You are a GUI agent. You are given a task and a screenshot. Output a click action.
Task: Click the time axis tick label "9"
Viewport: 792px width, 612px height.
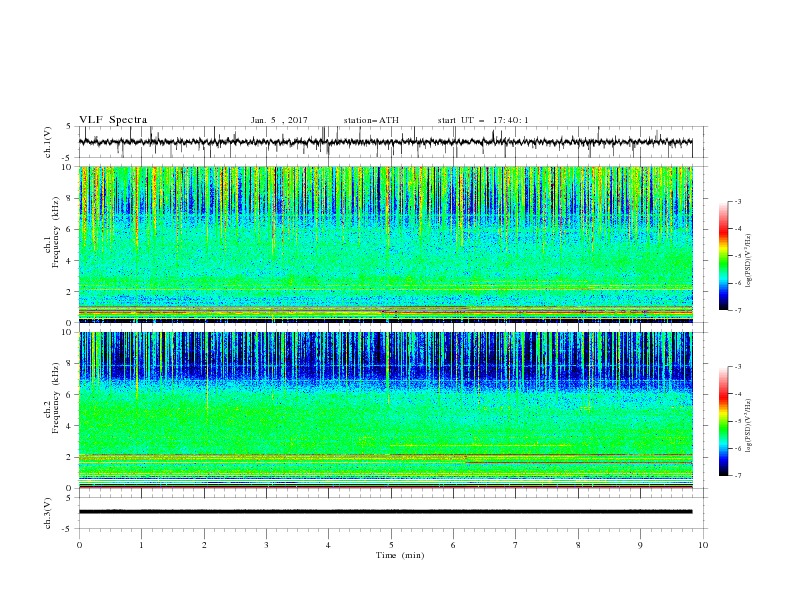[640, 545]
